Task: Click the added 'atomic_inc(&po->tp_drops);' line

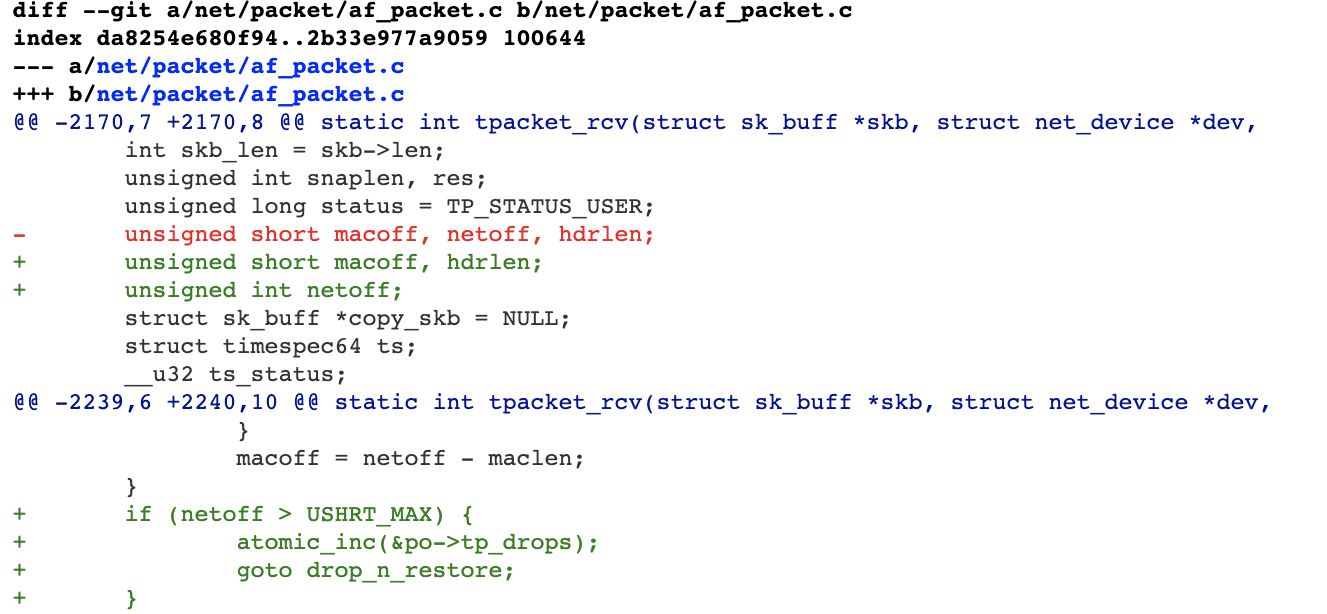Action: click(x=417, y=542)
